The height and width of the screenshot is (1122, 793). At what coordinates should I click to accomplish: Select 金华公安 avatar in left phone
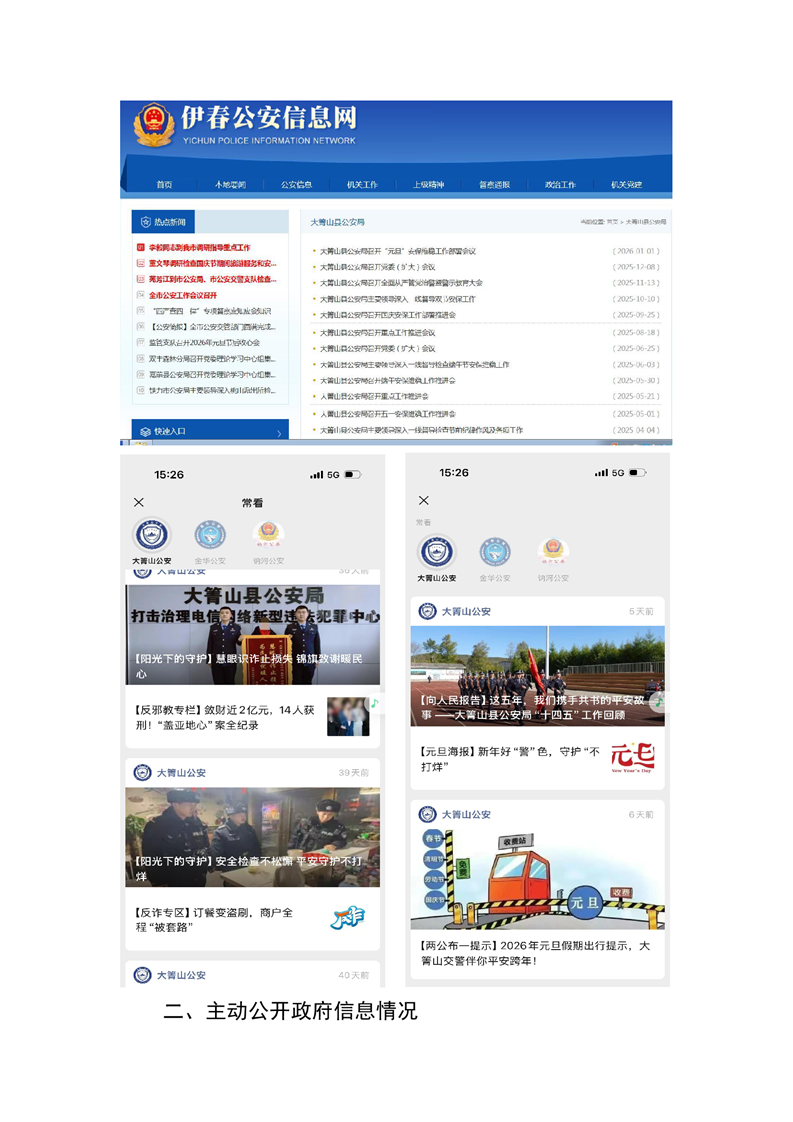pos(210,535)
